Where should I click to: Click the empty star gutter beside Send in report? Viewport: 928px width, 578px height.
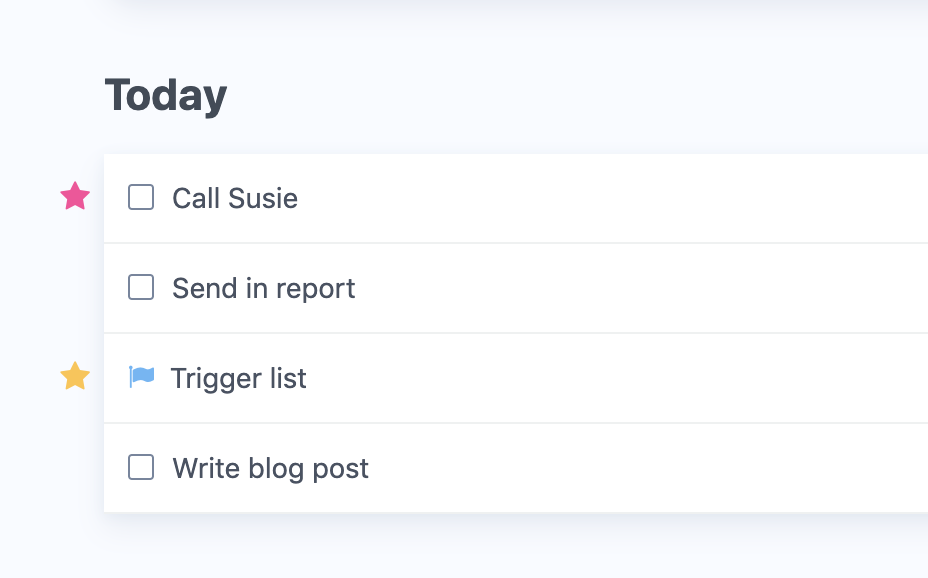(x=75, y=288)
